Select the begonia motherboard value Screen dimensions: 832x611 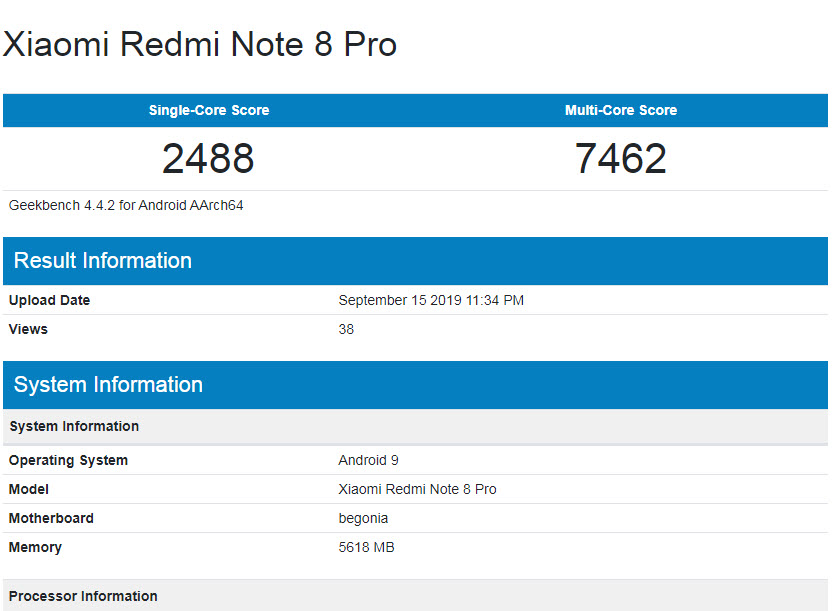[x=363, y=518]
